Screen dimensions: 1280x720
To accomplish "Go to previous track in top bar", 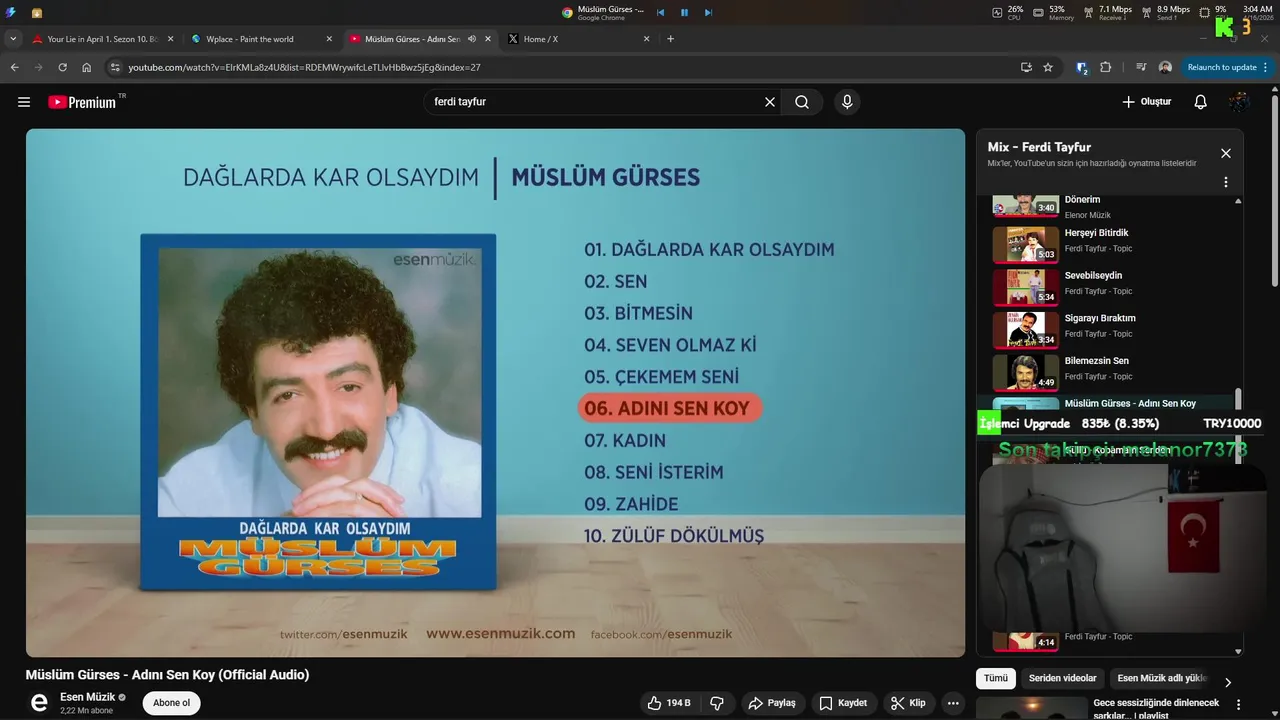I will point(660,12).
